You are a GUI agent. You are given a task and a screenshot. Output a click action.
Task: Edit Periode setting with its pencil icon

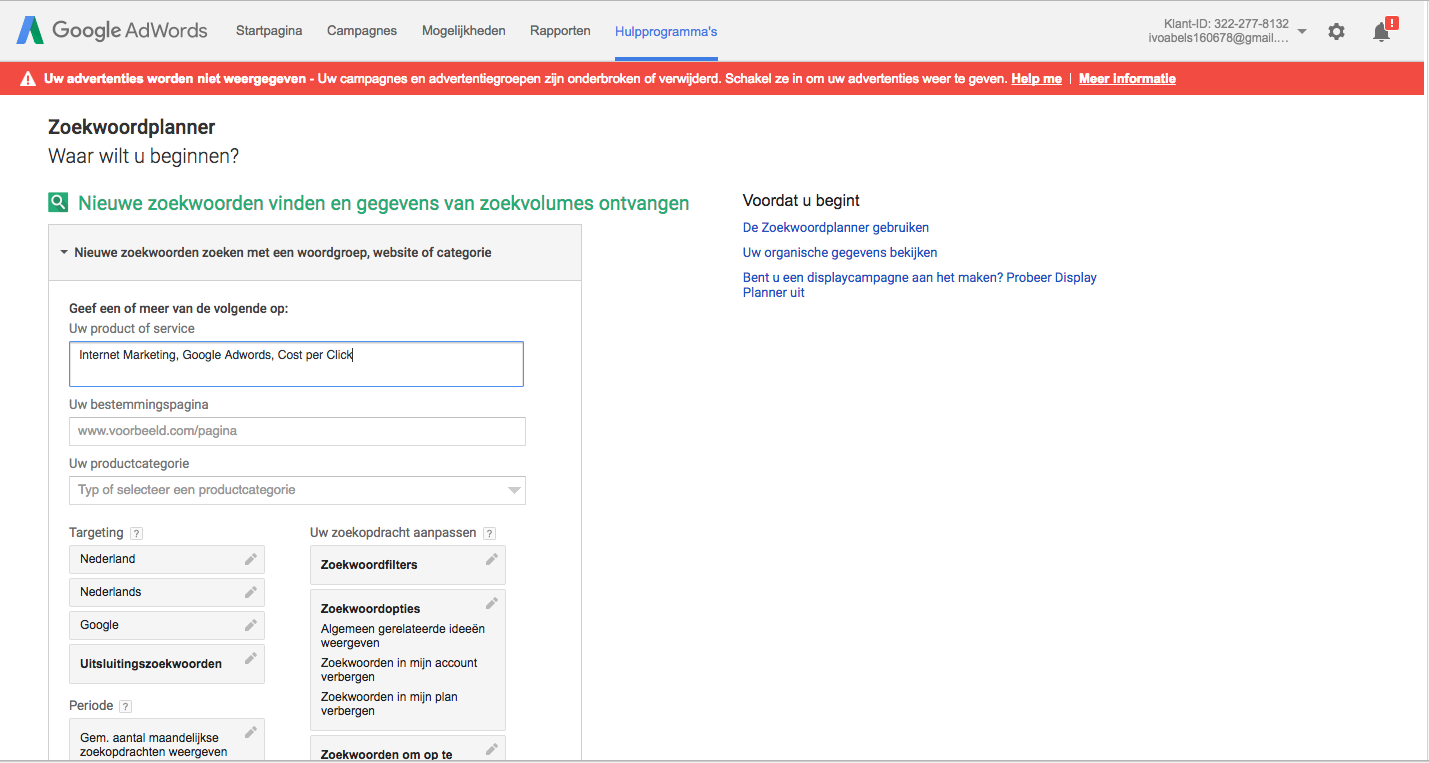tap(251, 732)
